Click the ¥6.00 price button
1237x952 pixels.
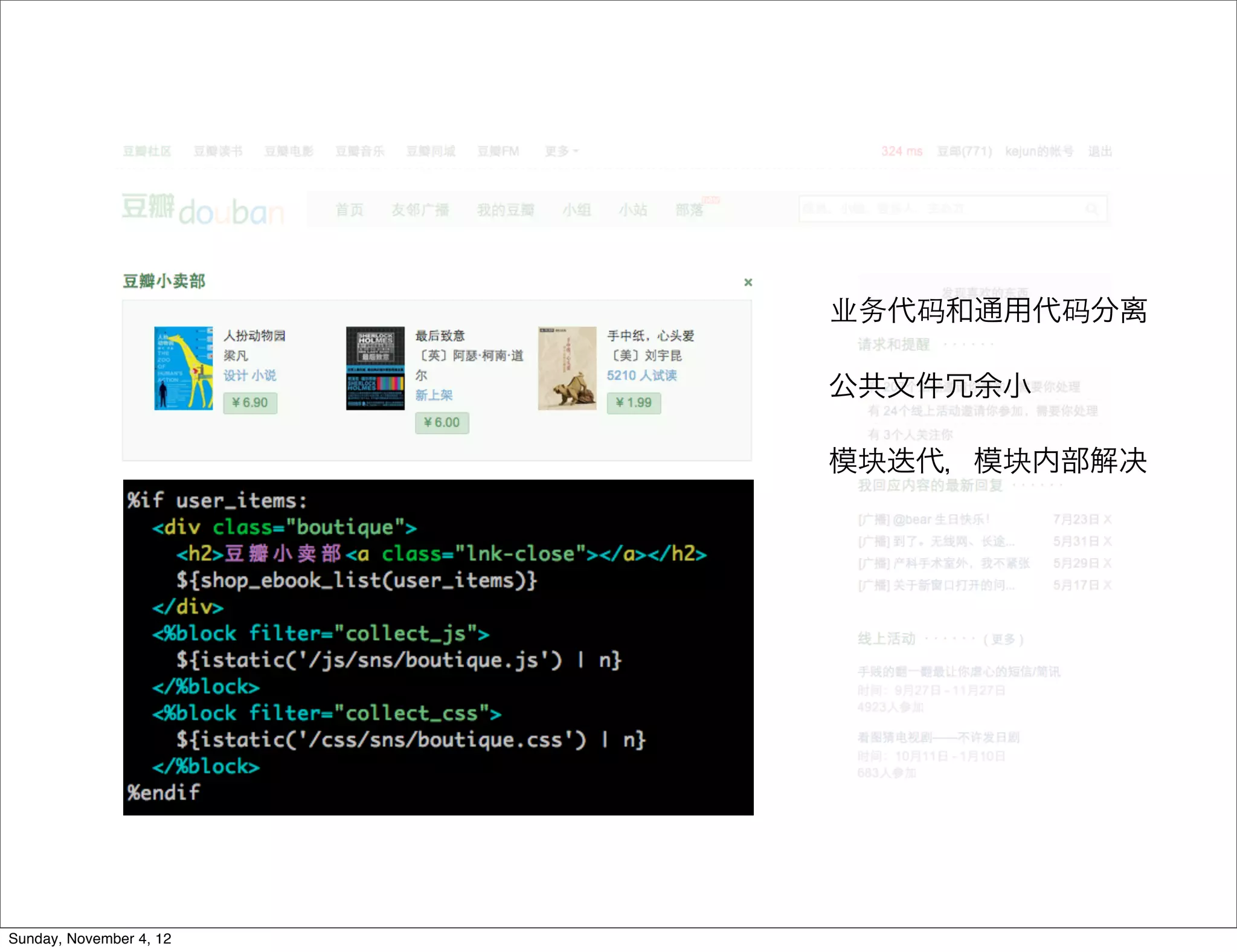click(x=442, y=423)
